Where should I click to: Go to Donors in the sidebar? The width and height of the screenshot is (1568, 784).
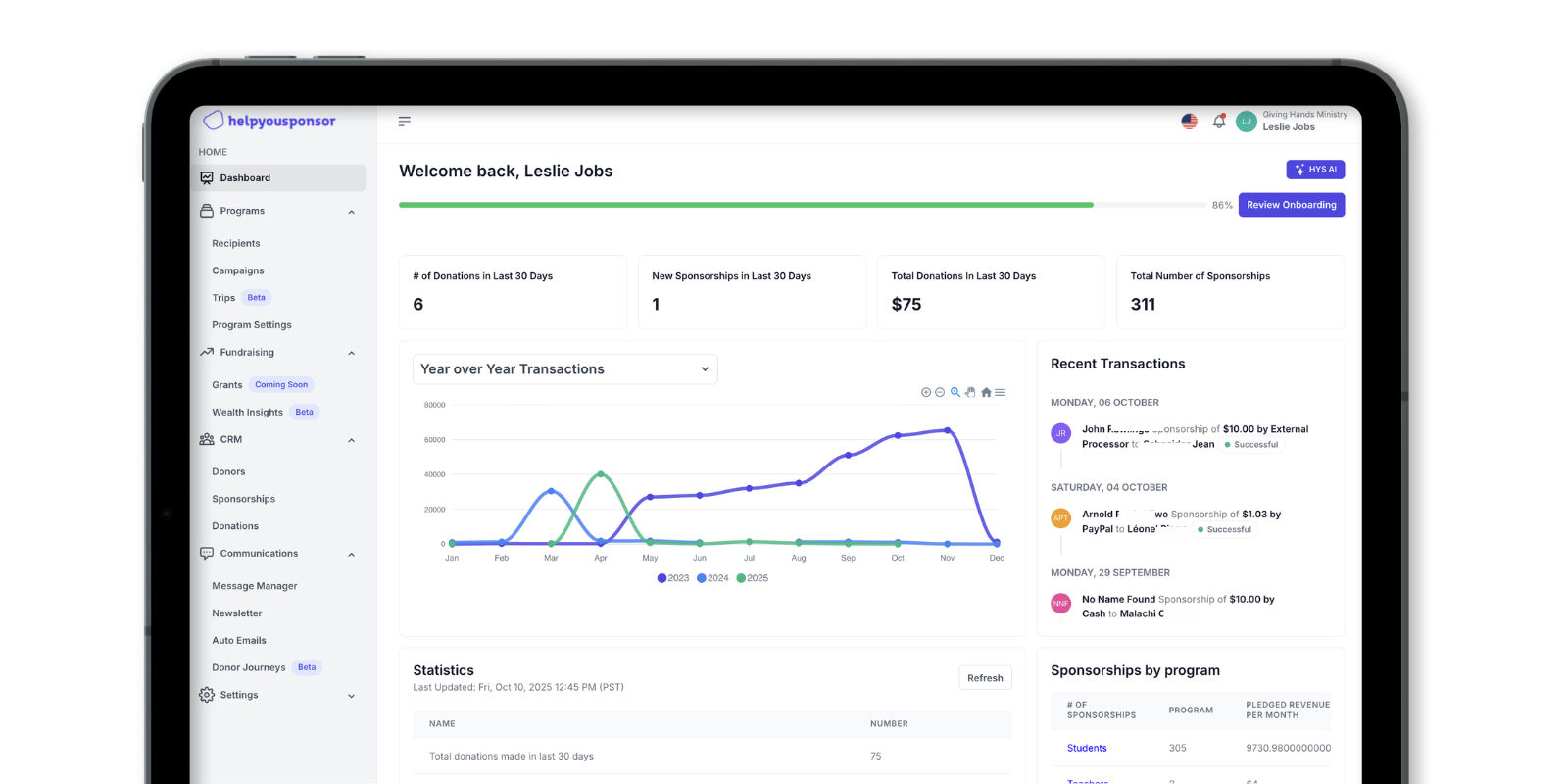(228, 472)
